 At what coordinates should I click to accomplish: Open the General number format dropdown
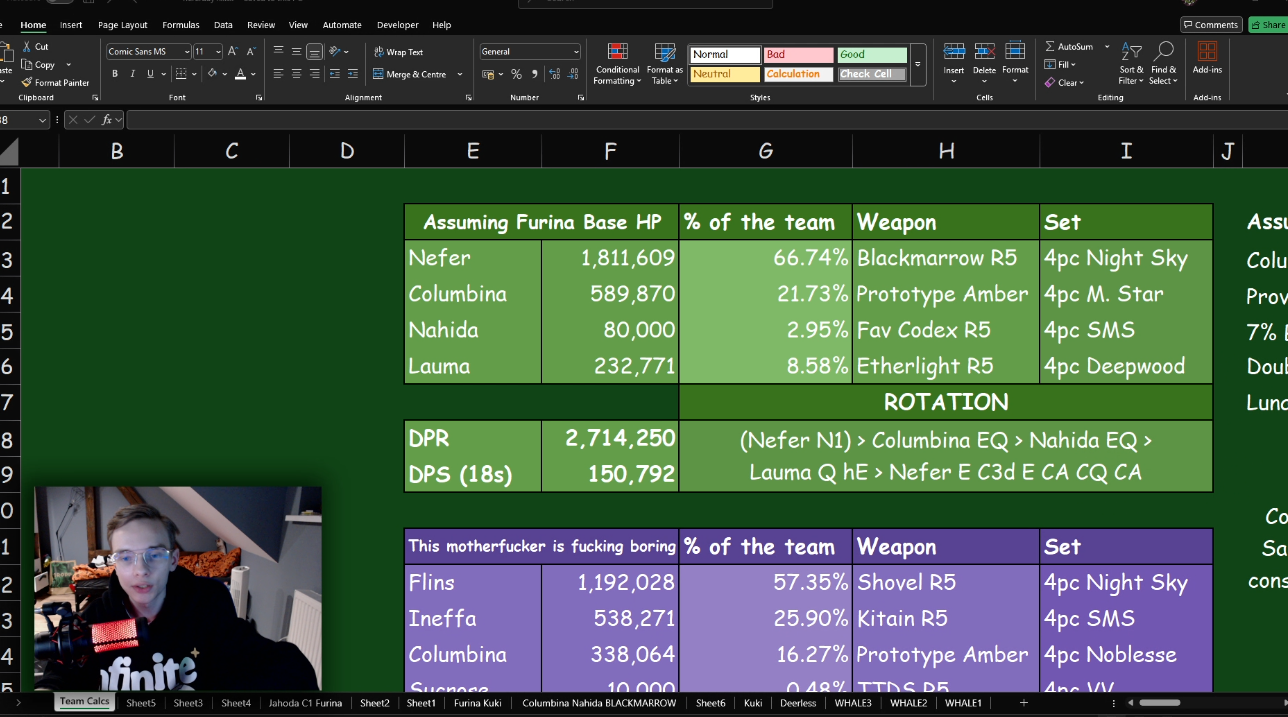pyautogui.click(x=576, y=52)
